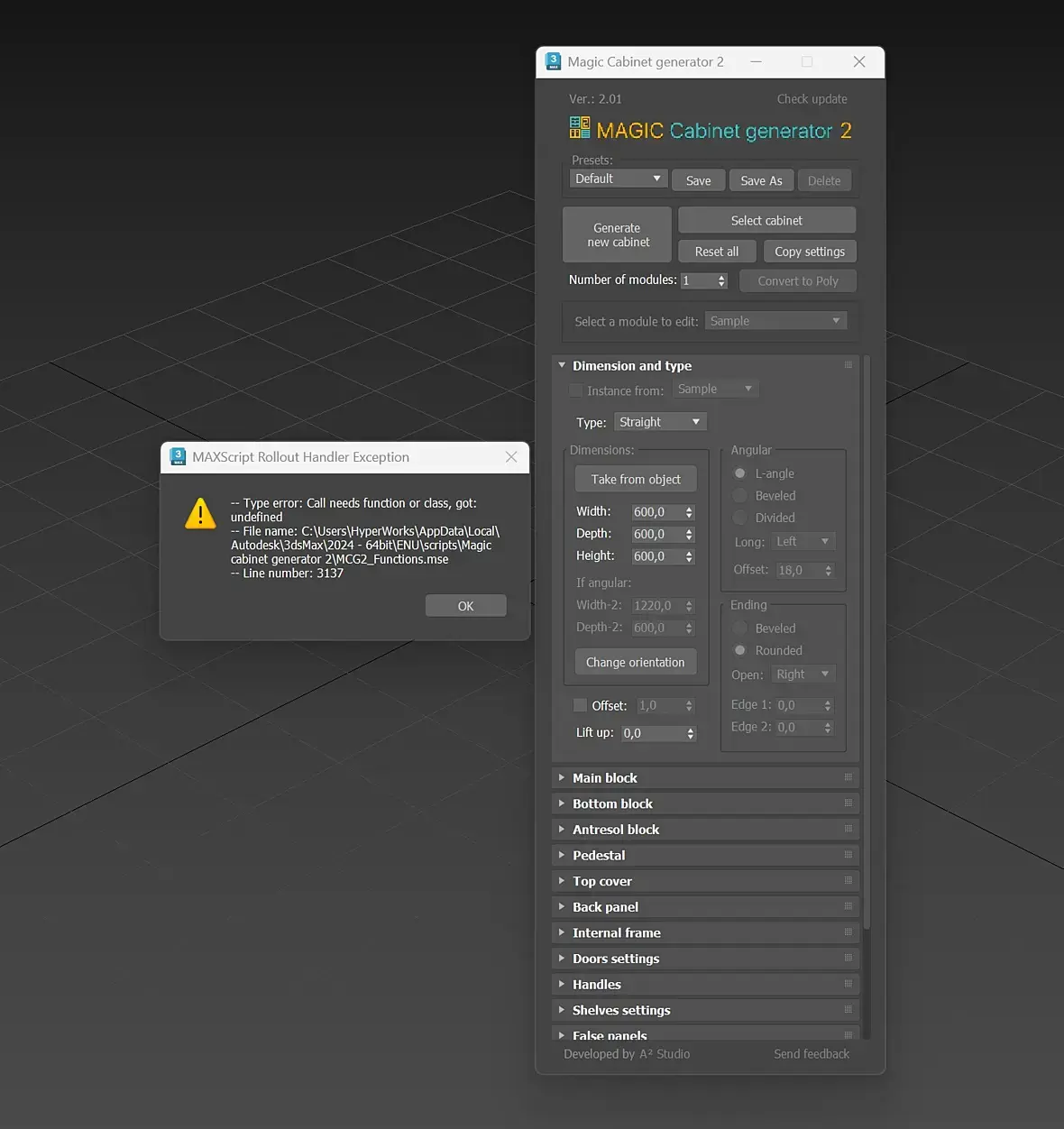This screenshot has width=1064, height=1129.
Task: Click the Check update link
Action: pyautogui.click(x=812, y=99)
